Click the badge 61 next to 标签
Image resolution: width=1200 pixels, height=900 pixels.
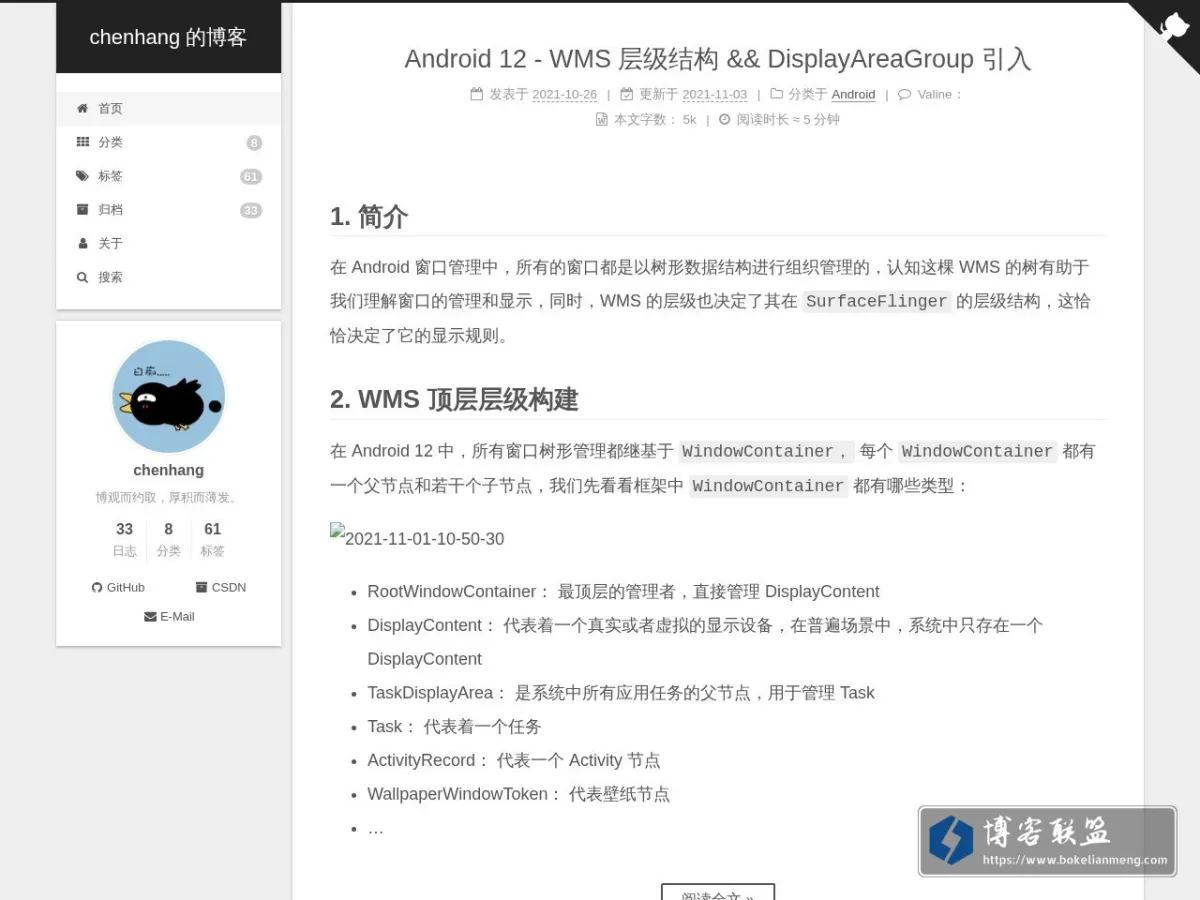[x=251, y=177]
